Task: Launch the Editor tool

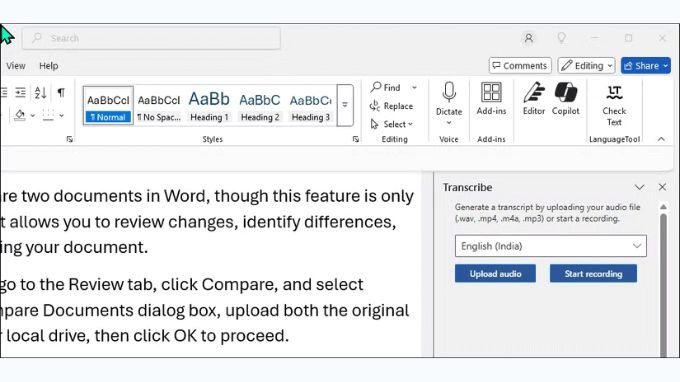Action: pyautogui.click(x=533, y=99)
